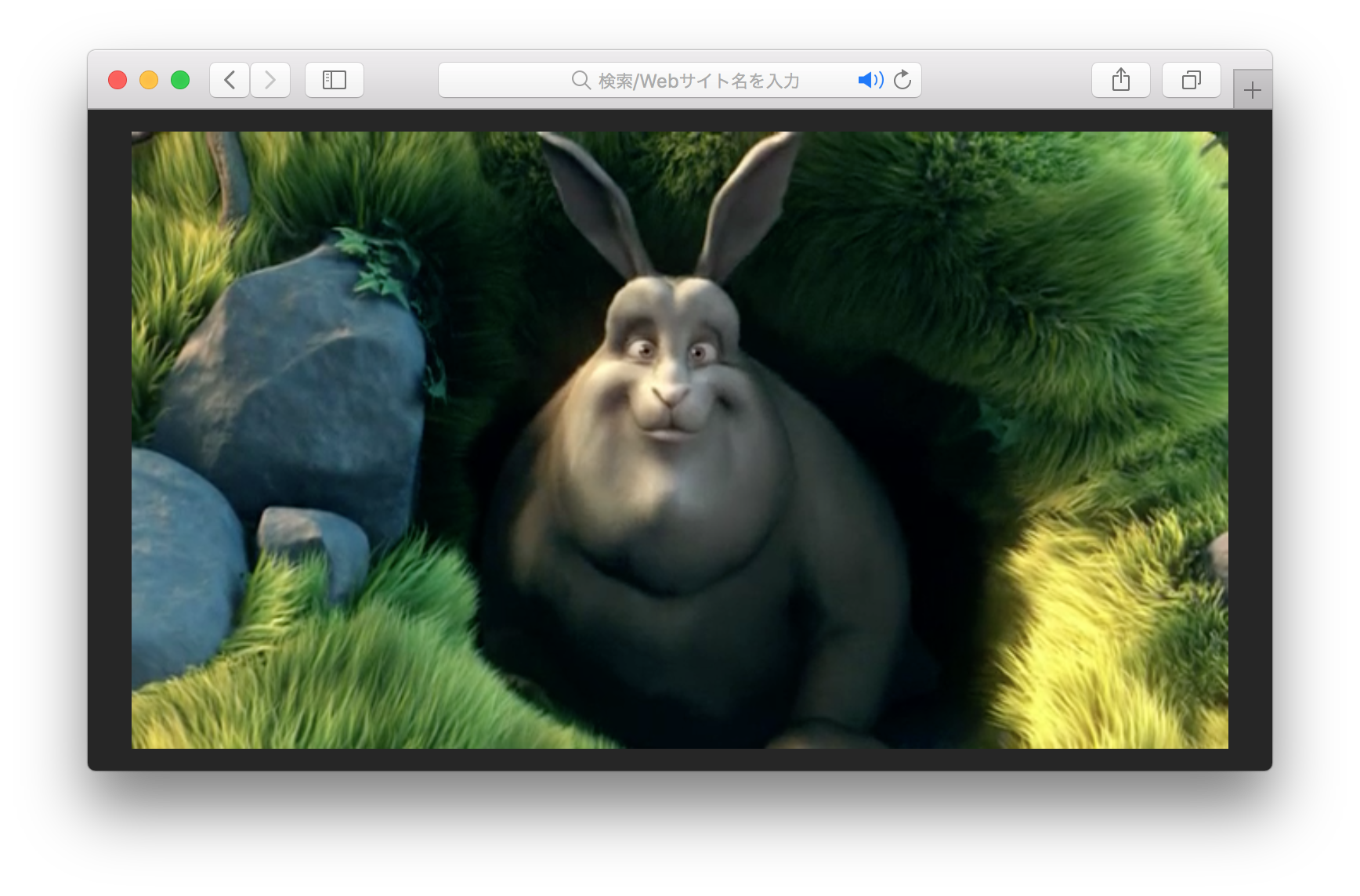Screen dimensions: 1360x896
Task: Click the magnifying glass in the search field
Action: pos(579,79)
